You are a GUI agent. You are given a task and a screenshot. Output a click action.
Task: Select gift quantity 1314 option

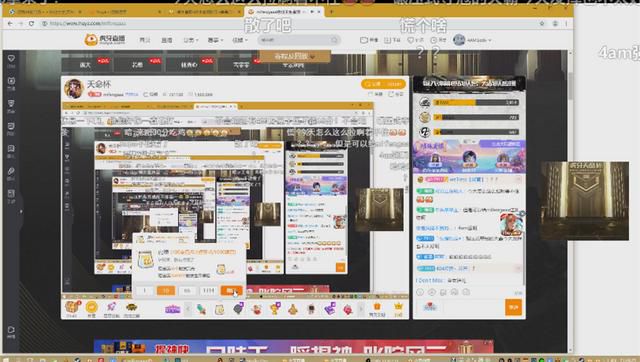click(x=208, y=290)
